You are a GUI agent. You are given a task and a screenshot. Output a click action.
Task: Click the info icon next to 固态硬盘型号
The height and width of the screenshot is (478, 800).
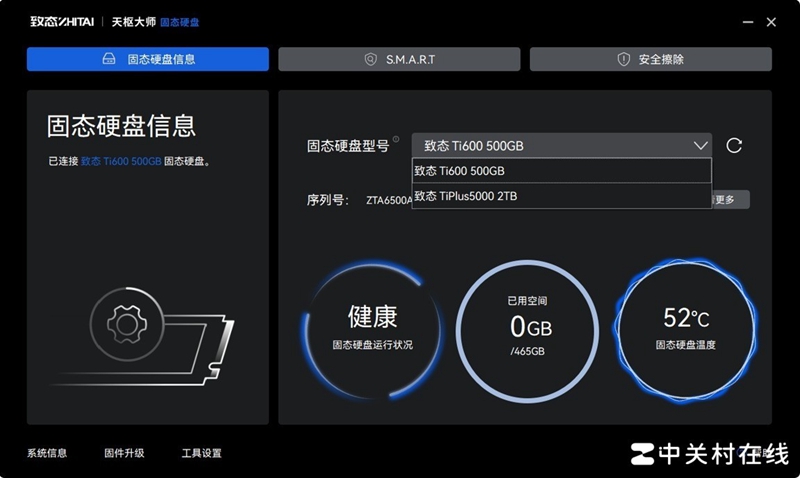(396, 139)
